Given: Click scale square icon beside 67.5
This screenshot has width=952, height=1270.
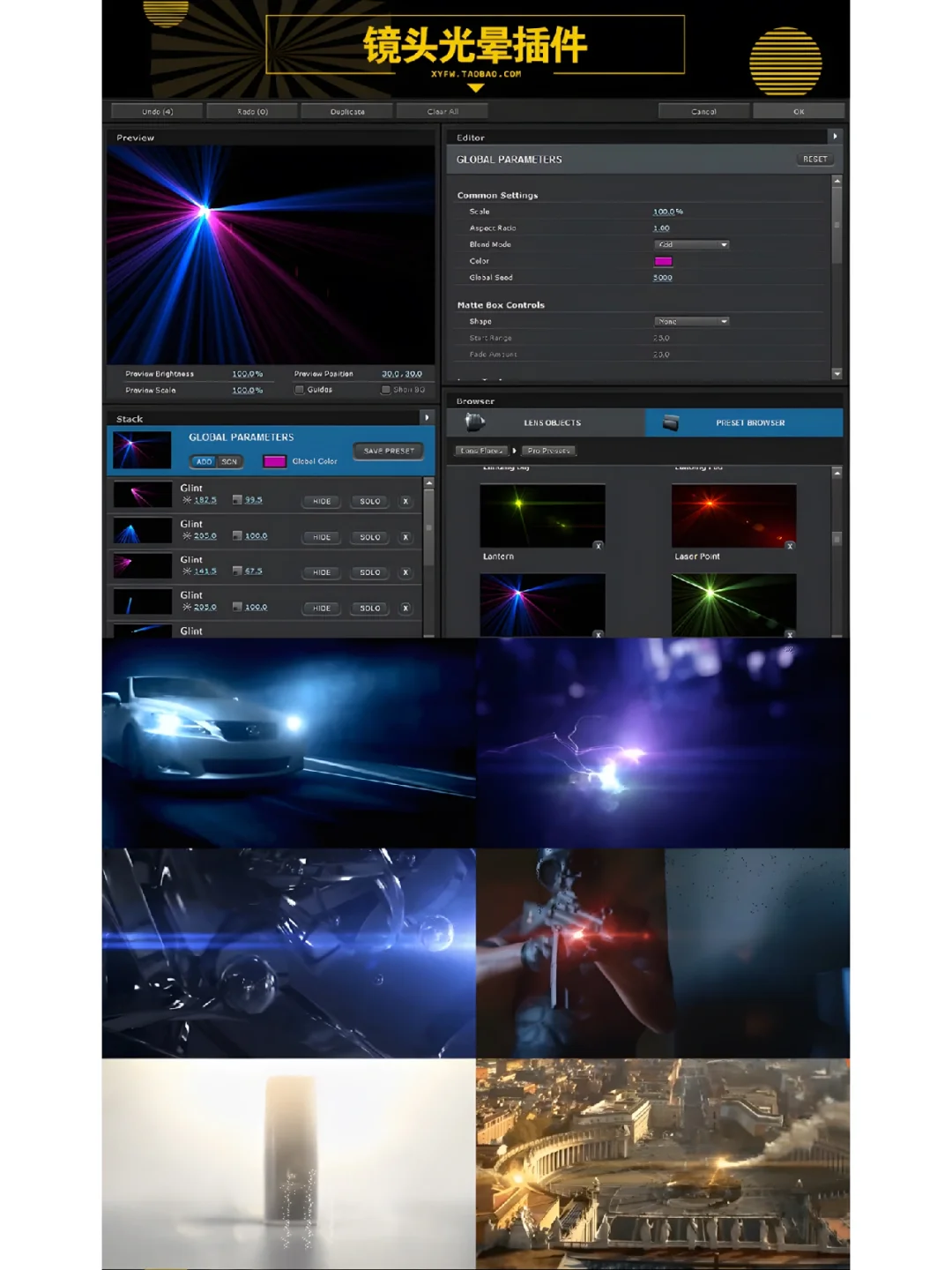Looking at the screenshot, I should tap(237, 571).
